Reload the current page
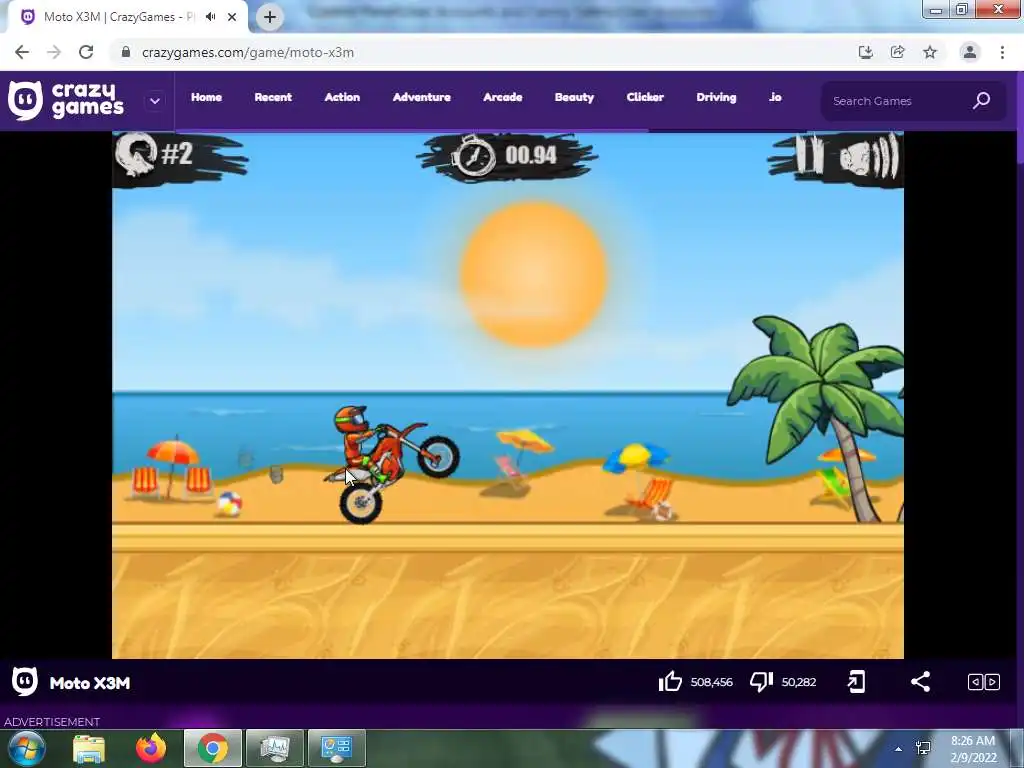Viewport: 1024px width, 768px height. coord(86,52)
